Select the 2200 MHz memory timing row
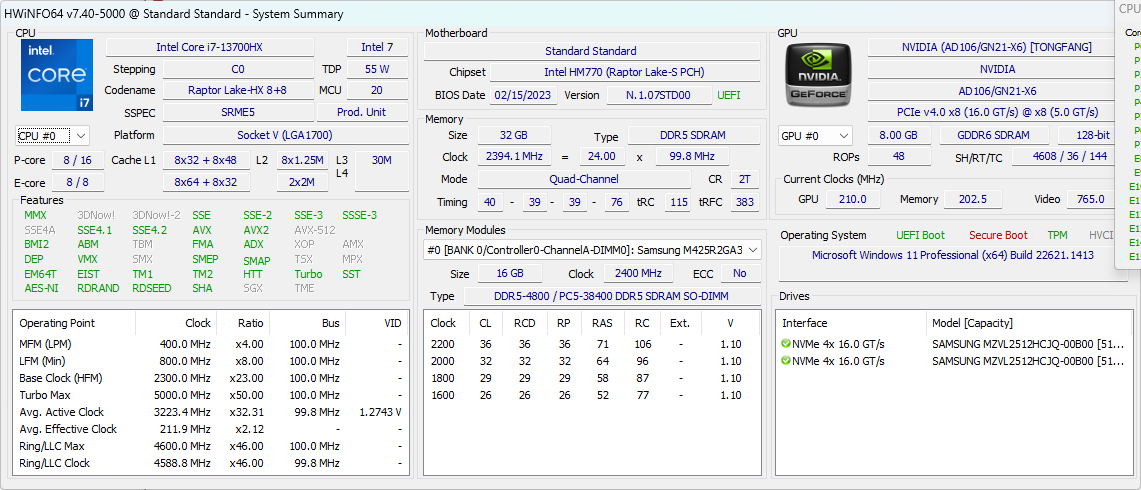The image size is (1141, 490). click(x=590, y=344)
